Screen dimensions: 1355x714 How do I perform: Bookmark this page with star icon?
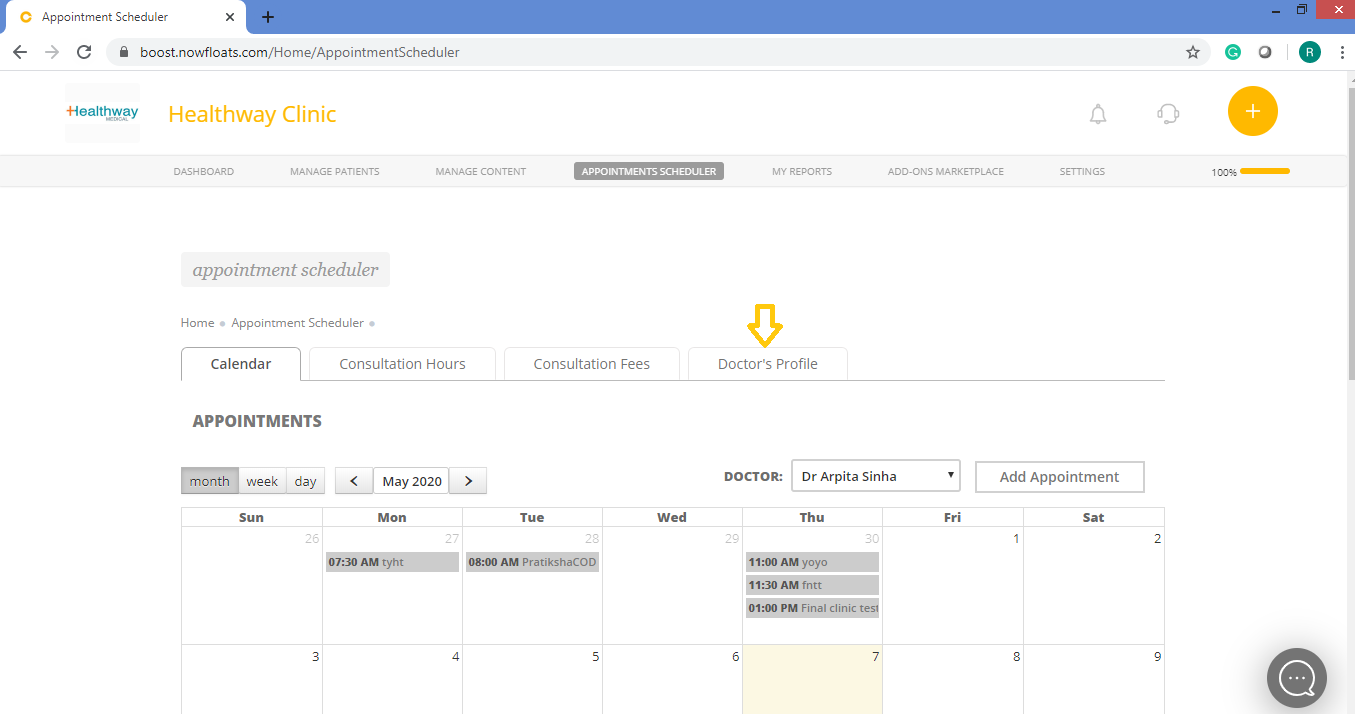(x=1192, y=52)
